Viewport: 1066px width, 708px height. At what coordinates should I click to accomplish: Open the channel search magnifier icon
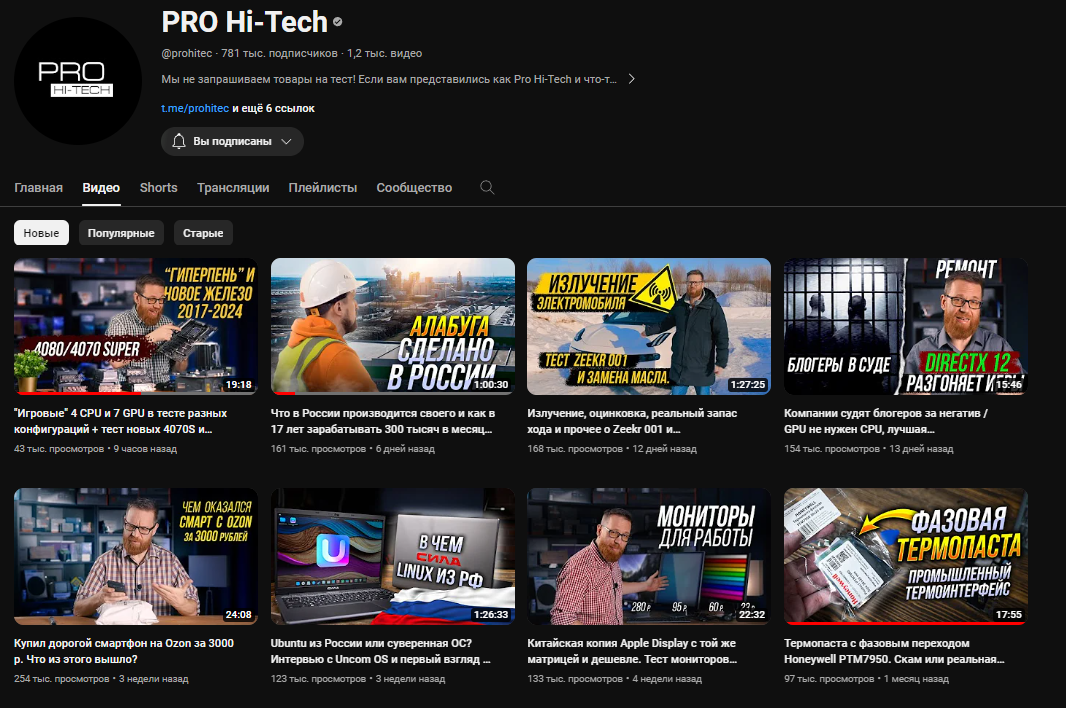[x=487, y=188]
